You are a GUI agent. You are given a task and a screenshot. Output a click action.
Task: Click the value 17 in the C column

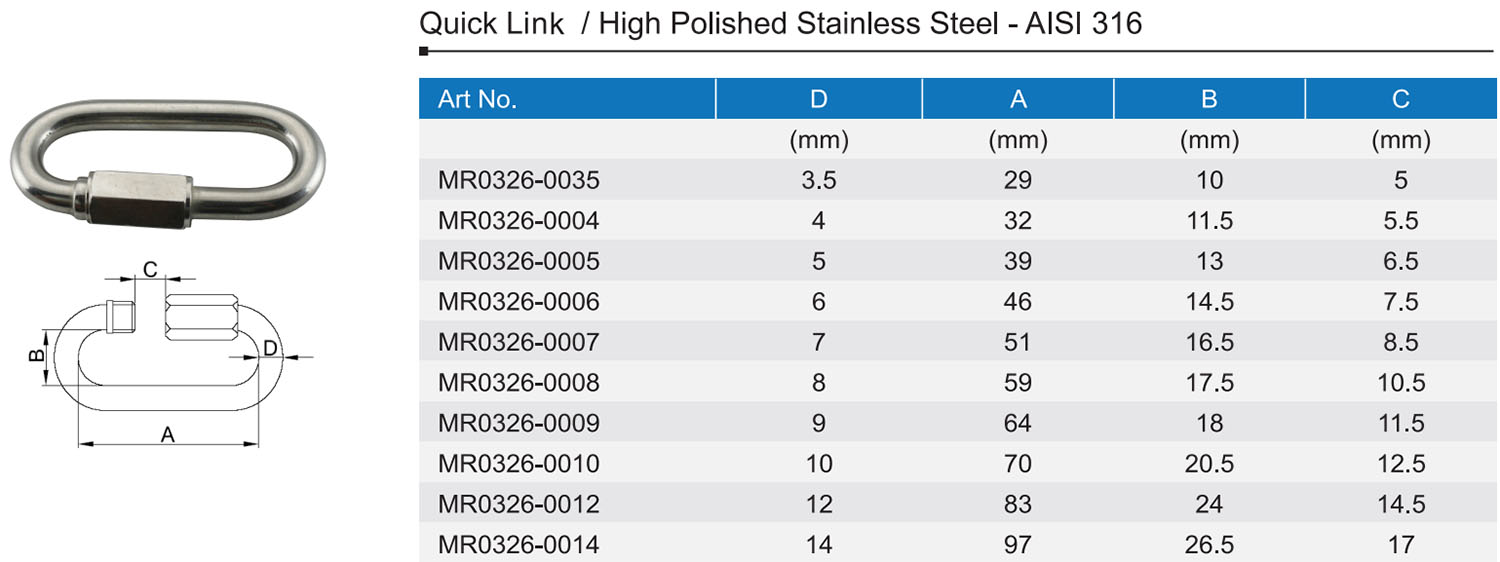[1400, 545]
